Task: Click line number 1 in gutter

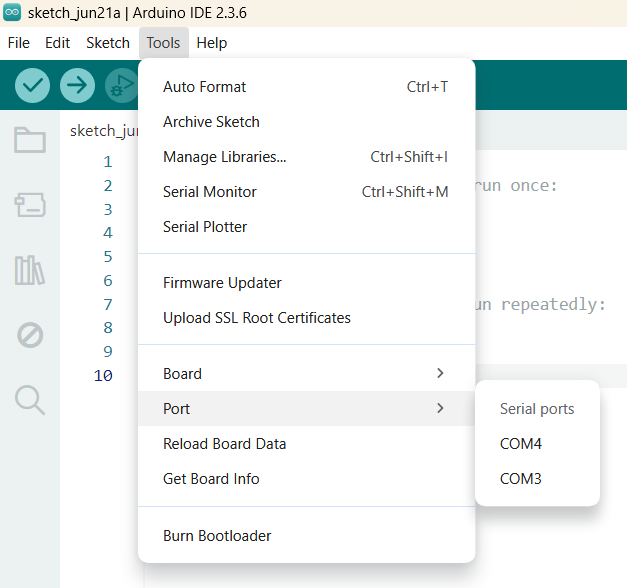Action: coord(108,162)
